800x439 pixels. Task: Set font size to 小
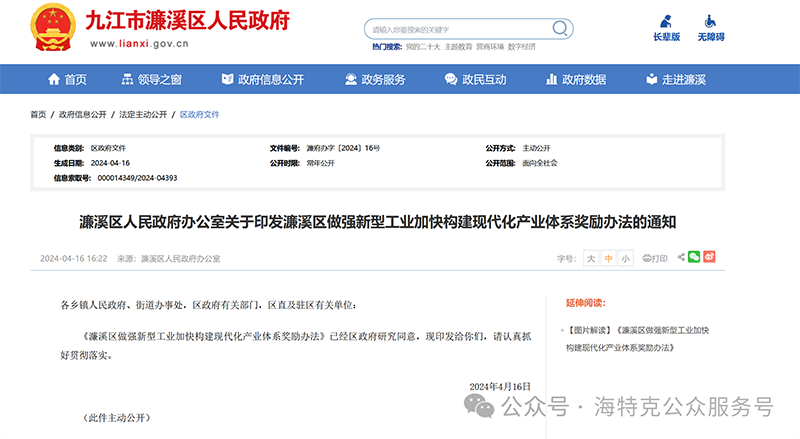[x=625, y=258]
